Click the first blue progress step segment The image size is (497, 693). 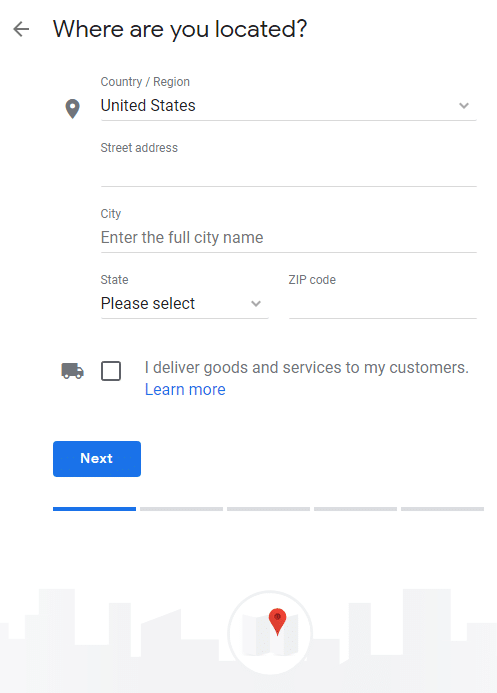(94, 509)
